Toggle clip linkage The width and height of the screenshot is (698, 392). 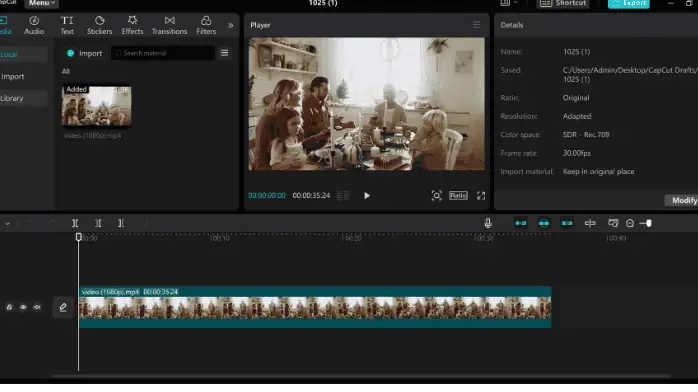(567, 223)
